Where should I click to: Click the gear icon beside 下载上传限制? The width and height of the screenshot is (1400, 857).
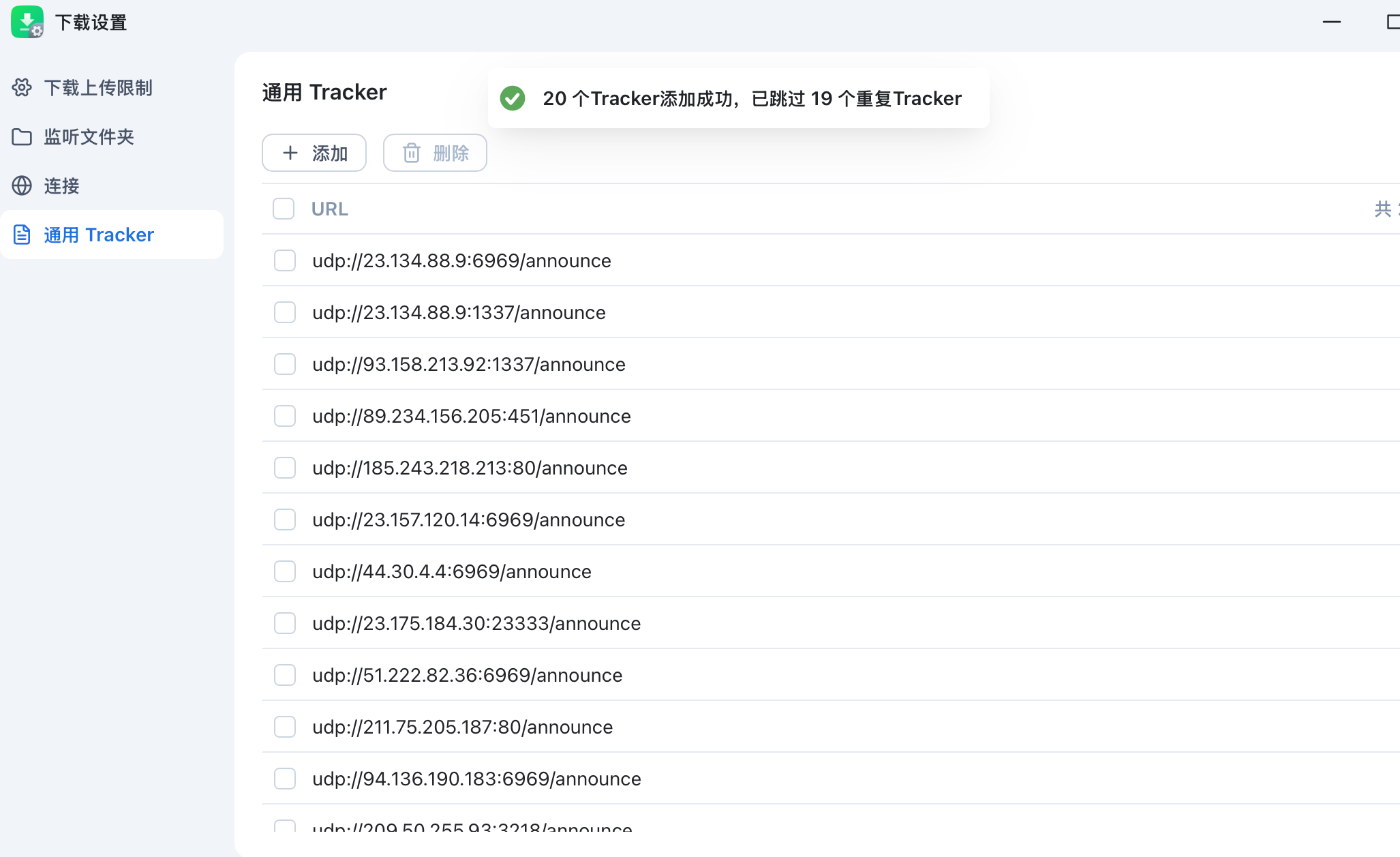coord(22,87)
